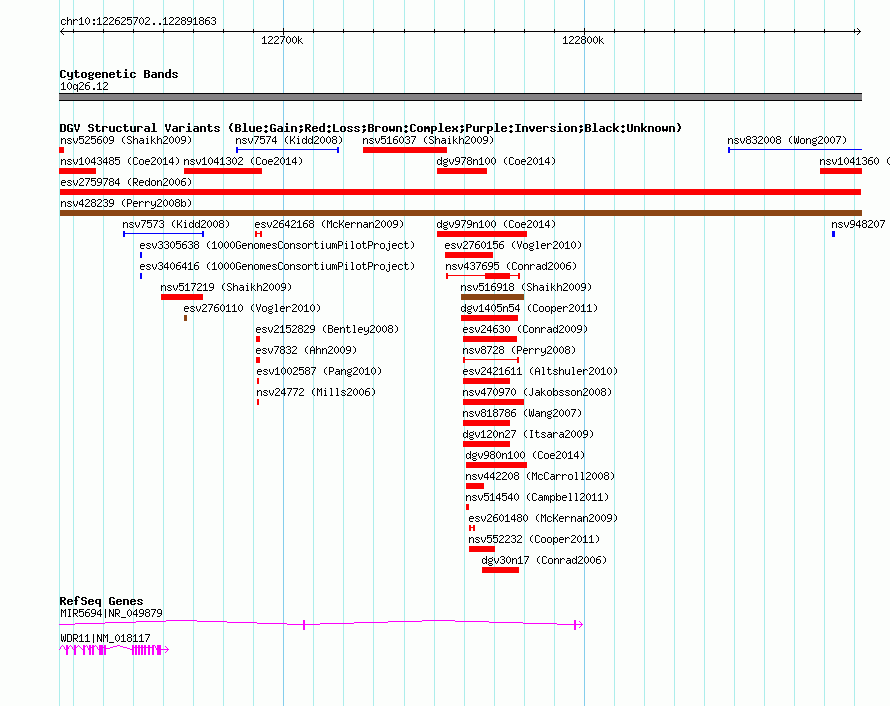Click nsv517219 (Shaikh2009) label

226,287
